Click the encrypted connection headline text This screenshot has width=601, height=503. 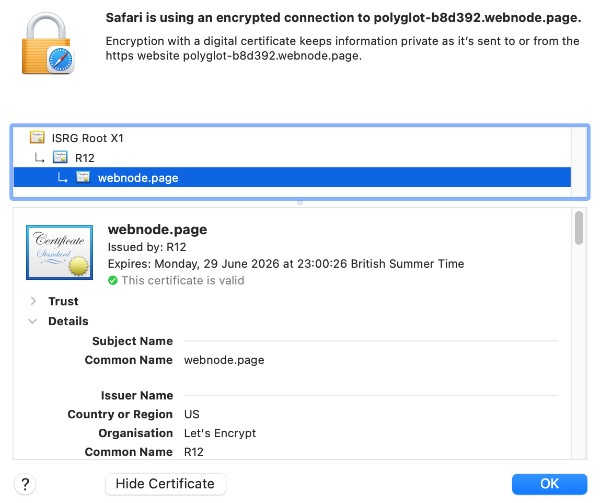[343, 18]
